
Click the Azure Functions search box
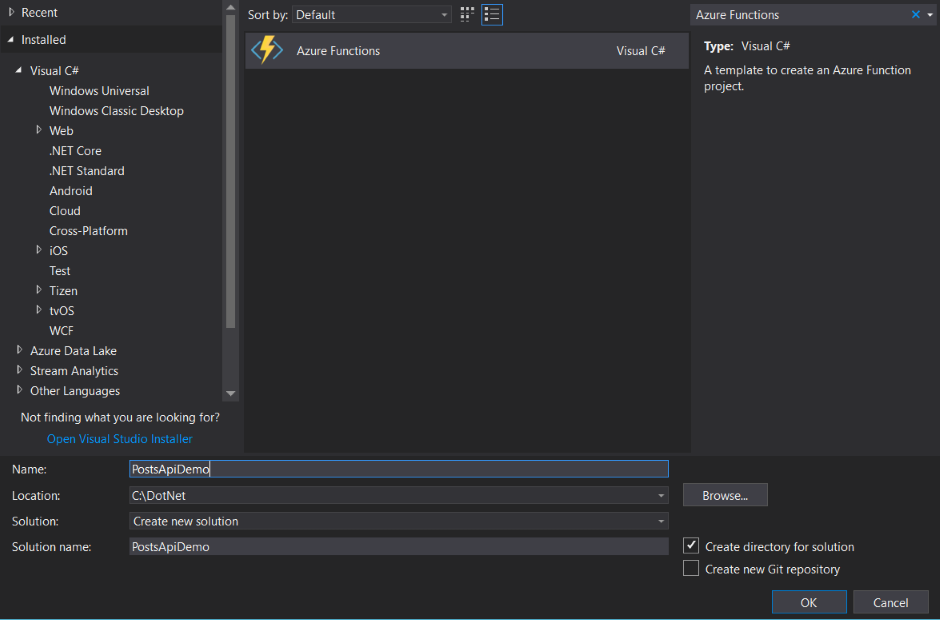[x=800, y=14]
